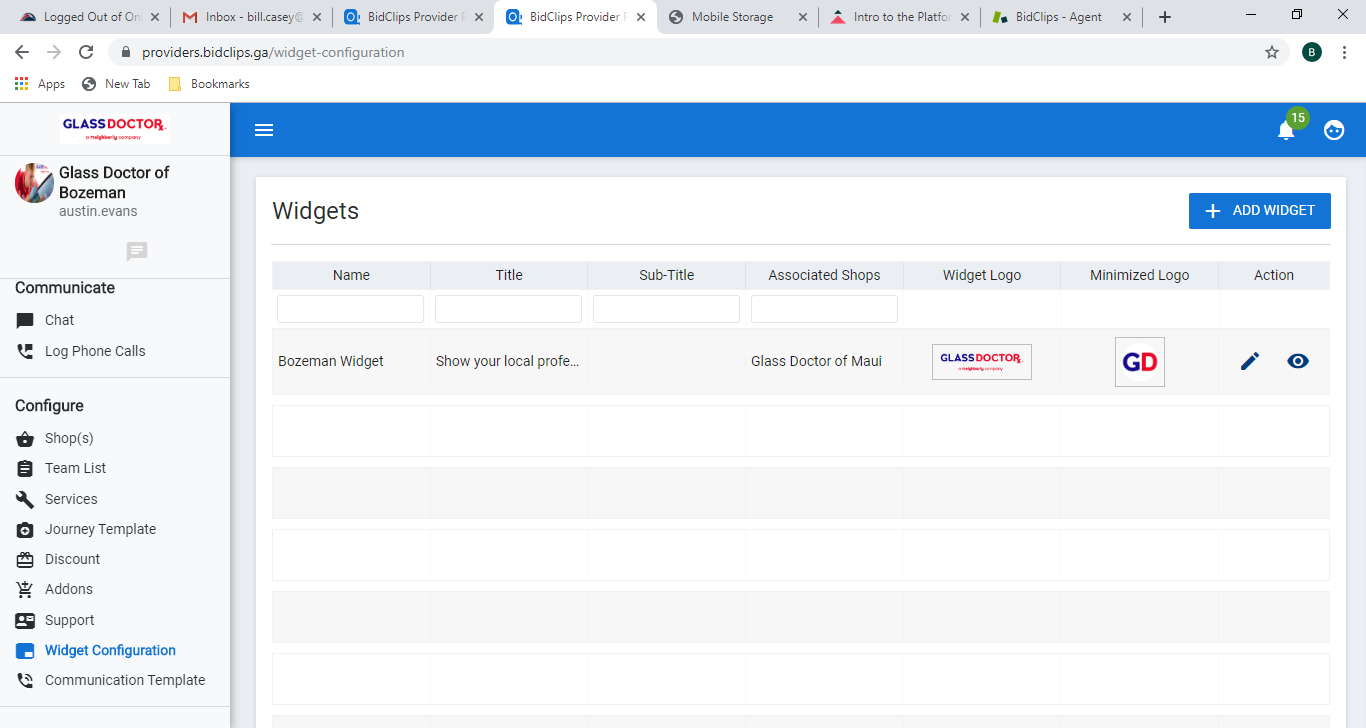
Task: Open Chrome three-dot menu
Action: pos(1345,52)
